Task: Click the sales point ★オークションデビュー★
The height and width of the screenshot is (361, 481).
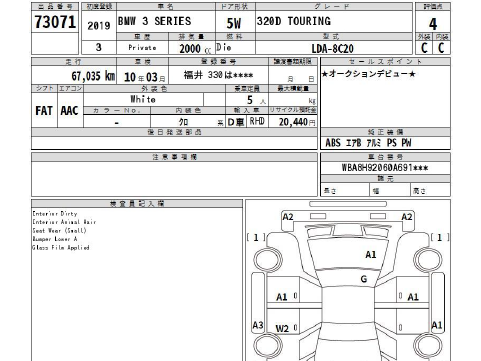Action: (368, 74)
